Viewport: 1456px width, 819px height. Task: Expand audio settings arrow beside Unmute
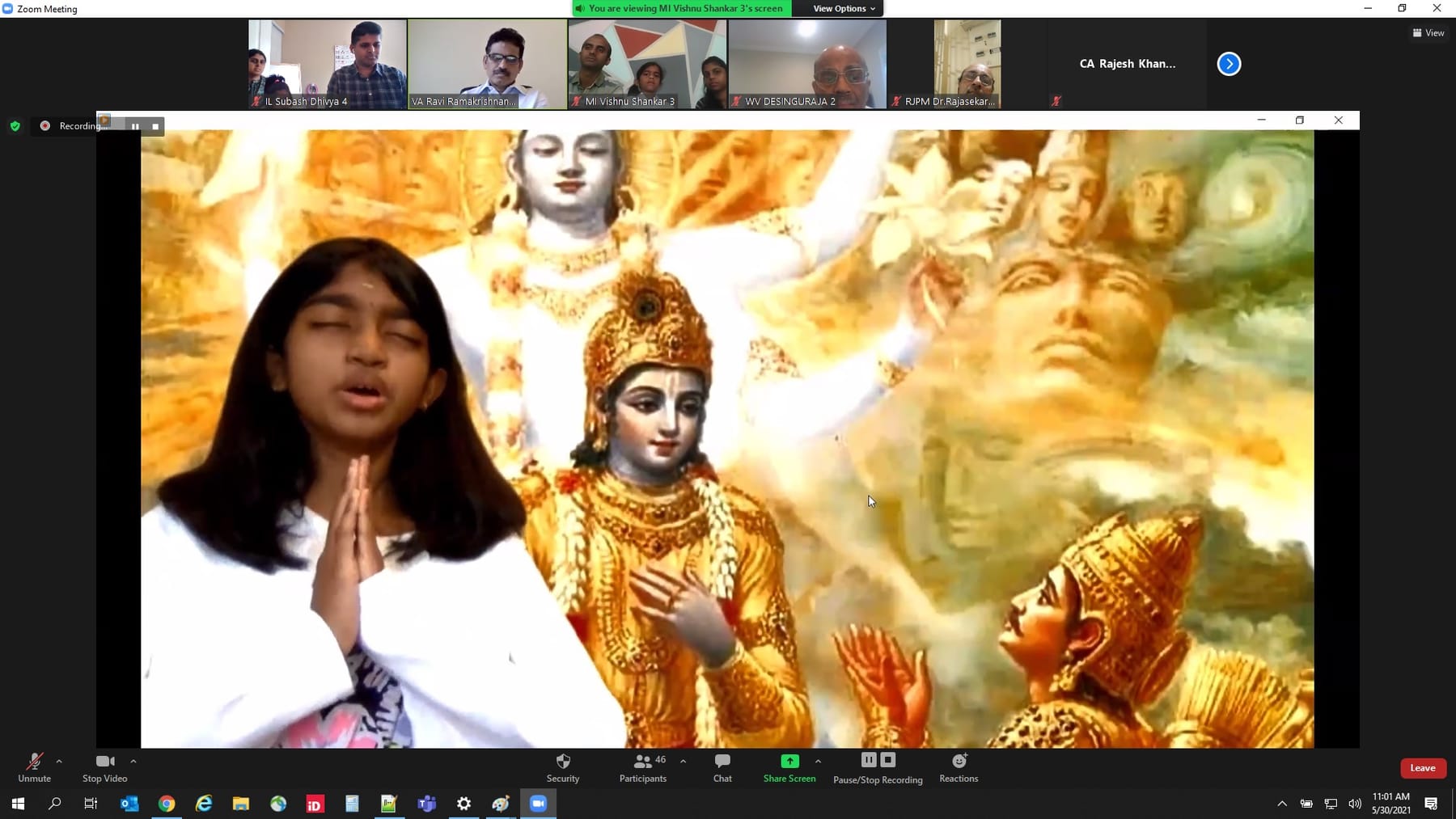(59, 761)
